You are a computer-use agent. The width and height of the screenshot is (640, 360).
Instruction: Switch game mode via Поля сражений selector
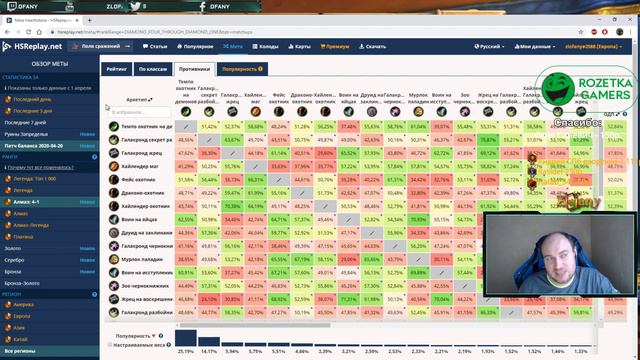(x=100, y=47)
